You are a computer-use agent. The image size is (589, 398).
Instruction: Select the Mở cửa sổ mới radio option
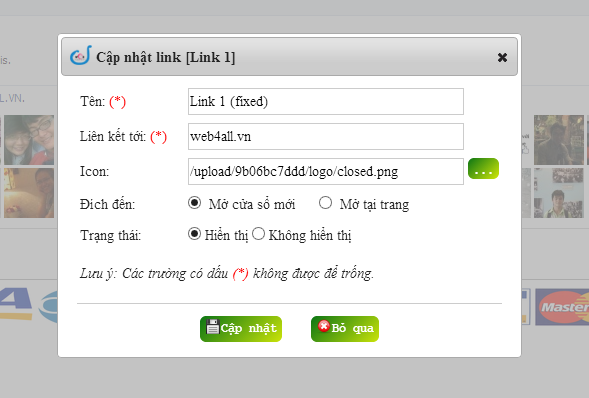coord(195,203)
